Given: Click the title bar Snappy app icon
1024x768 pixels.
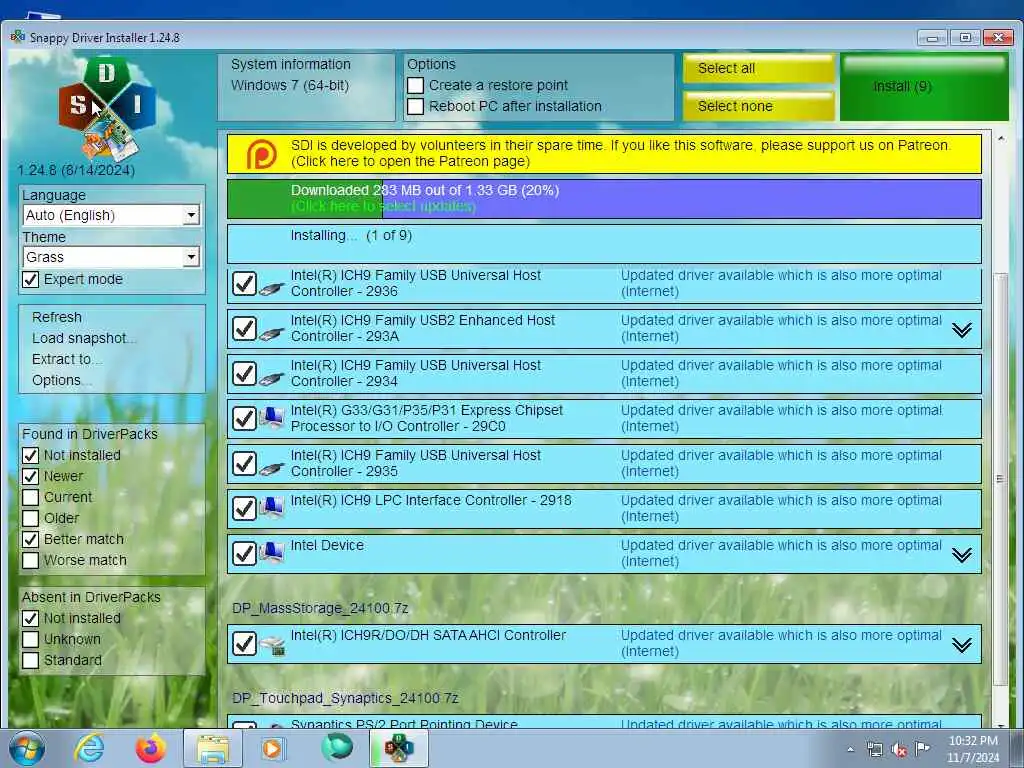Looking at the screenshot, I should pos(18,37).
